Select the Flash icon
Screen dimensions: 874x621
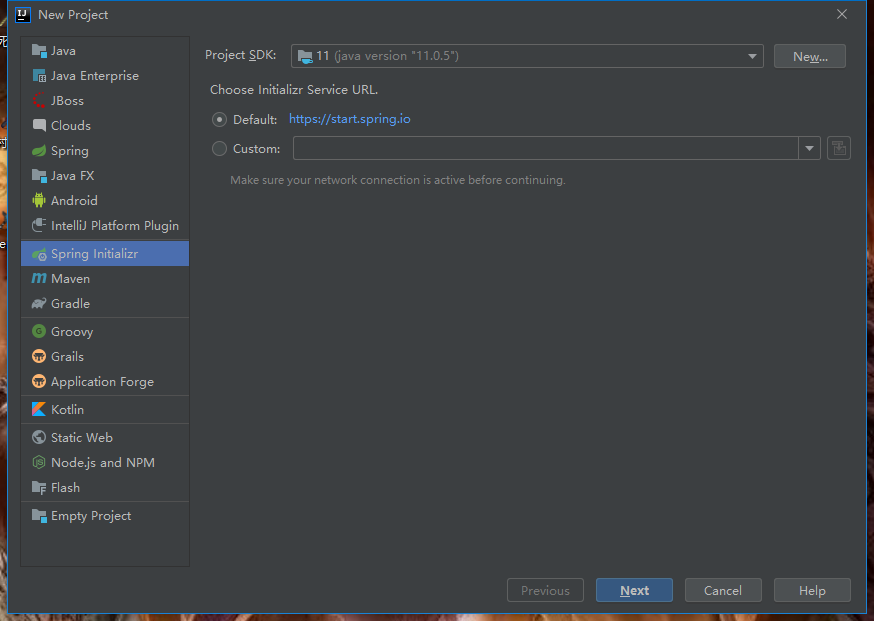pyautogui.click(x=39, y=488)
